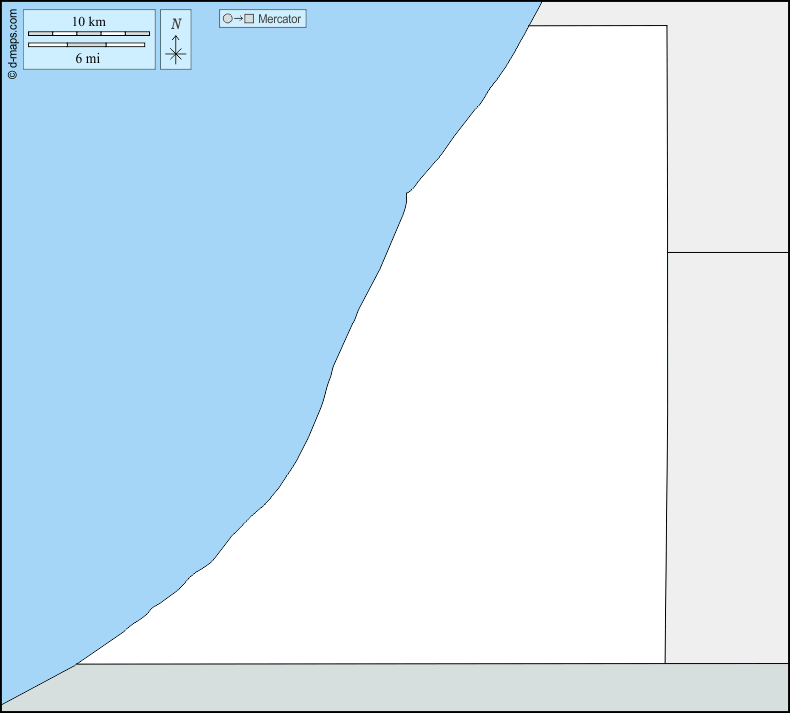Select the lower-right gray neighboring region
This screenshot has width=790, height=713.
(x=728, y=450)
